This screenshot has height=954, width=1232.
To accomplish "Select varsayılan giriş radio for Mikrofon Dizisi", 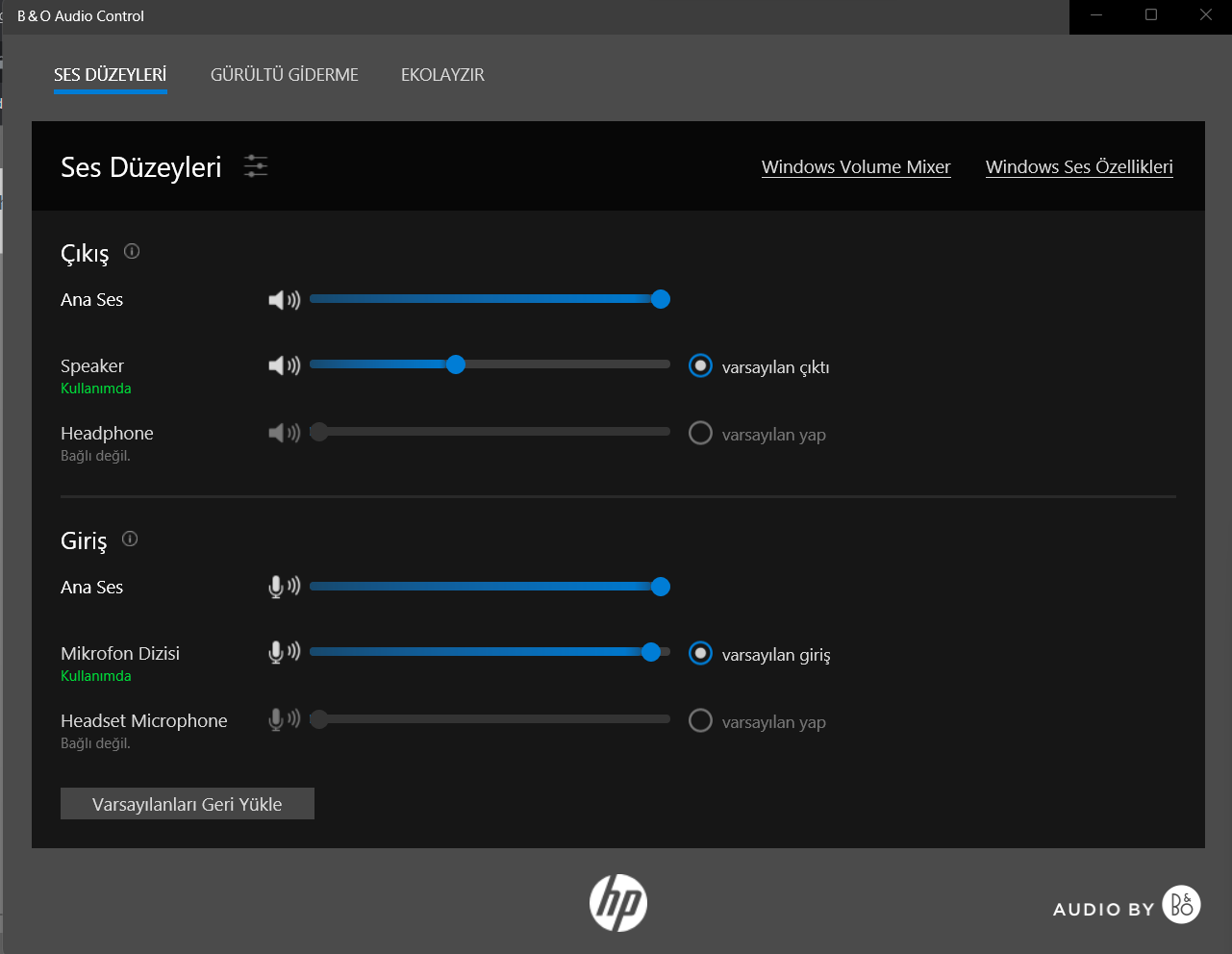I will coord(700,654).
